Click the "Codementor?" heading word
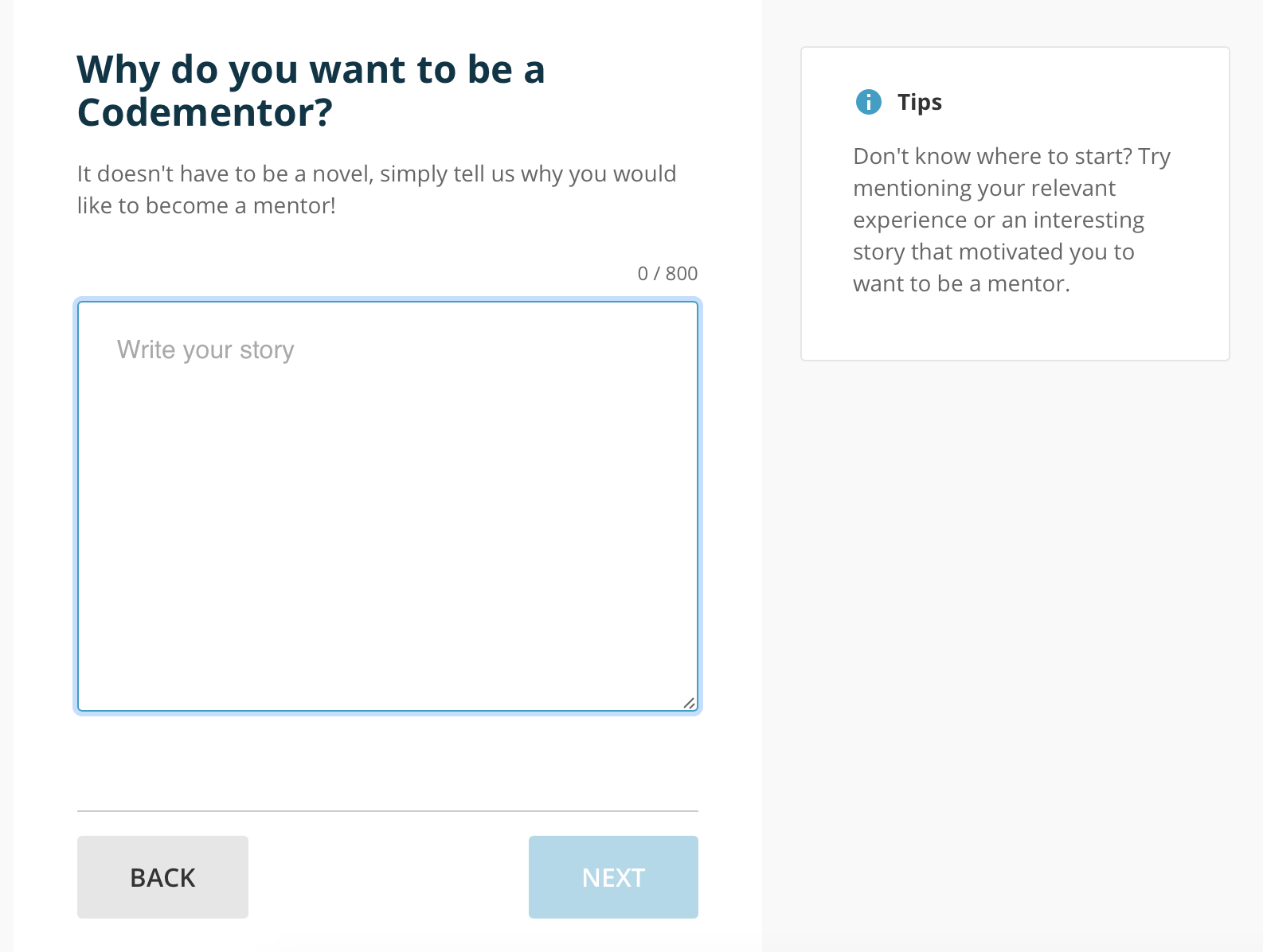The height and width of the screenshot is (952, 1263). [x=205, y=112]
